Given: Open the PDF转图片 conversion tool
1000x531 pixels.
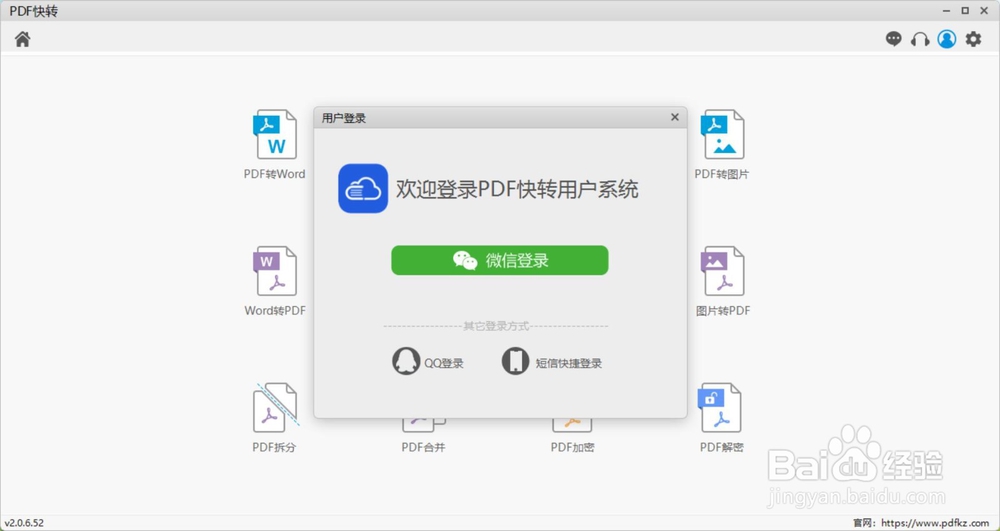Looking at the screenshot, I should pyautogui.click(x=722, y=145).
